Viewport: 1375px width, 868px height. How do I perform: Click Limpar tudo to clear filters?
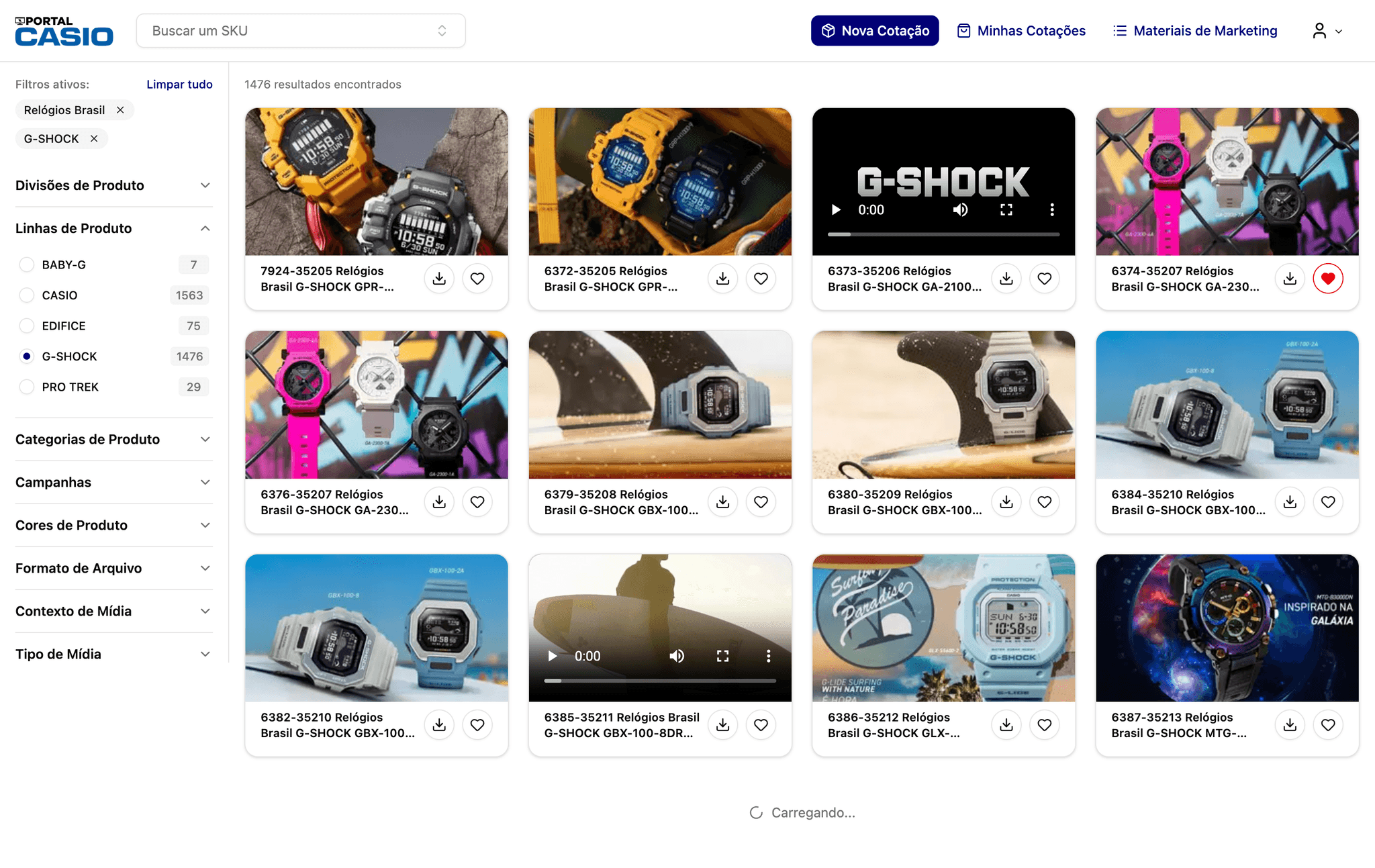pyautogui.click(x=179, y=85)
